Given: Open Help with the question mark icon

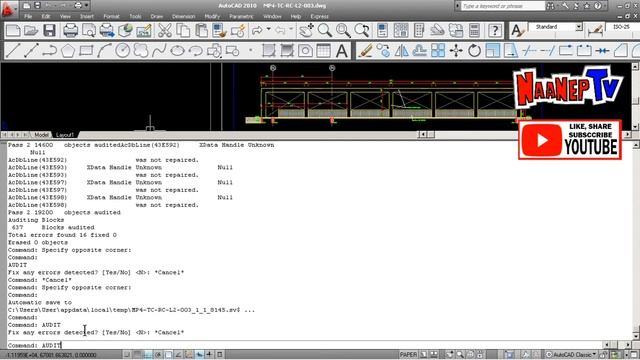Looking at the screenshot, I should coord(495,31).
